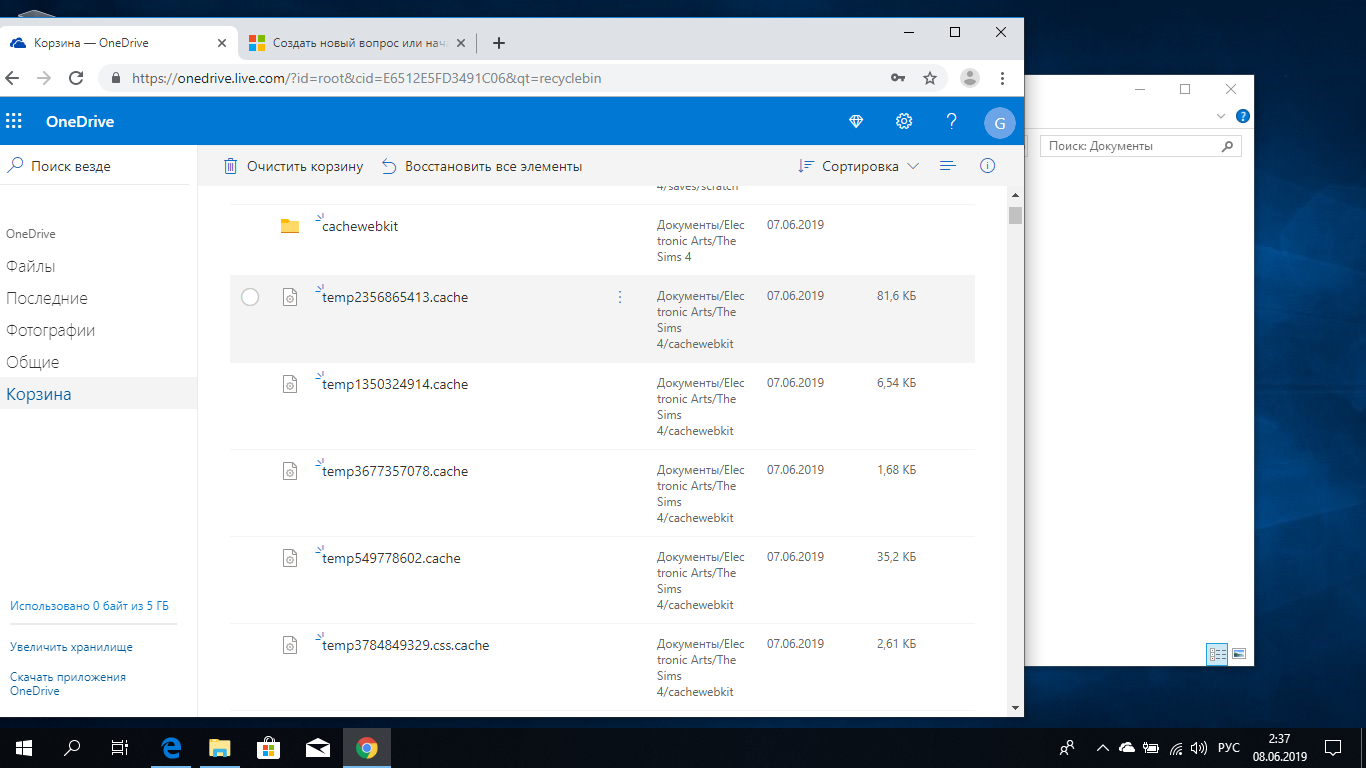Click Поиск: Документы field in Explorer window
Image resolution: width=1366 pixels, height=768 pixels.
[x=1141, y=146]
